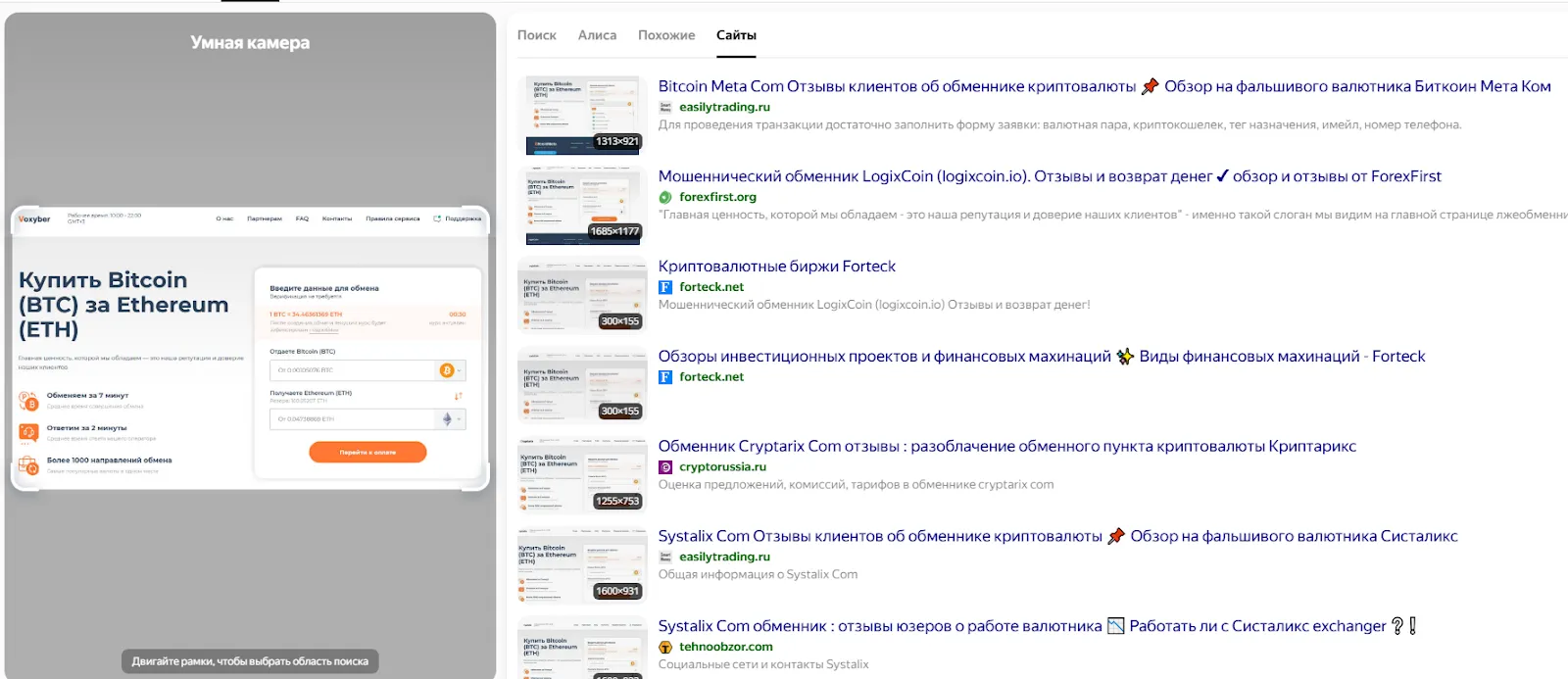This screenshot has width=1568, height=679.
Task: Click the swap arrows icon in exchange form
Action: tap(458, 396)
